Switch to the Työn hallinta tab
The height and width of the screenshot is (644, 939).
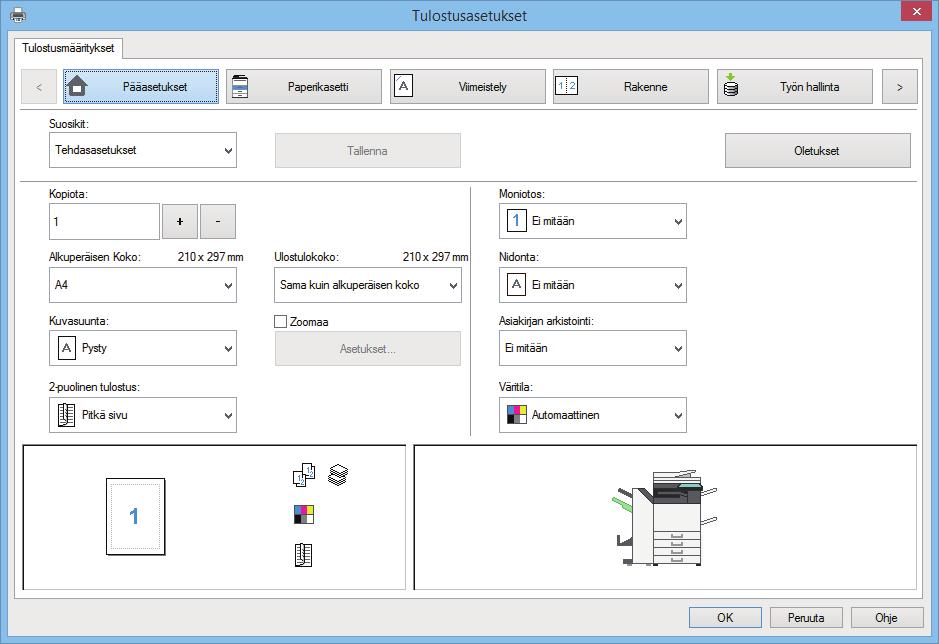(x=795, y=87)
